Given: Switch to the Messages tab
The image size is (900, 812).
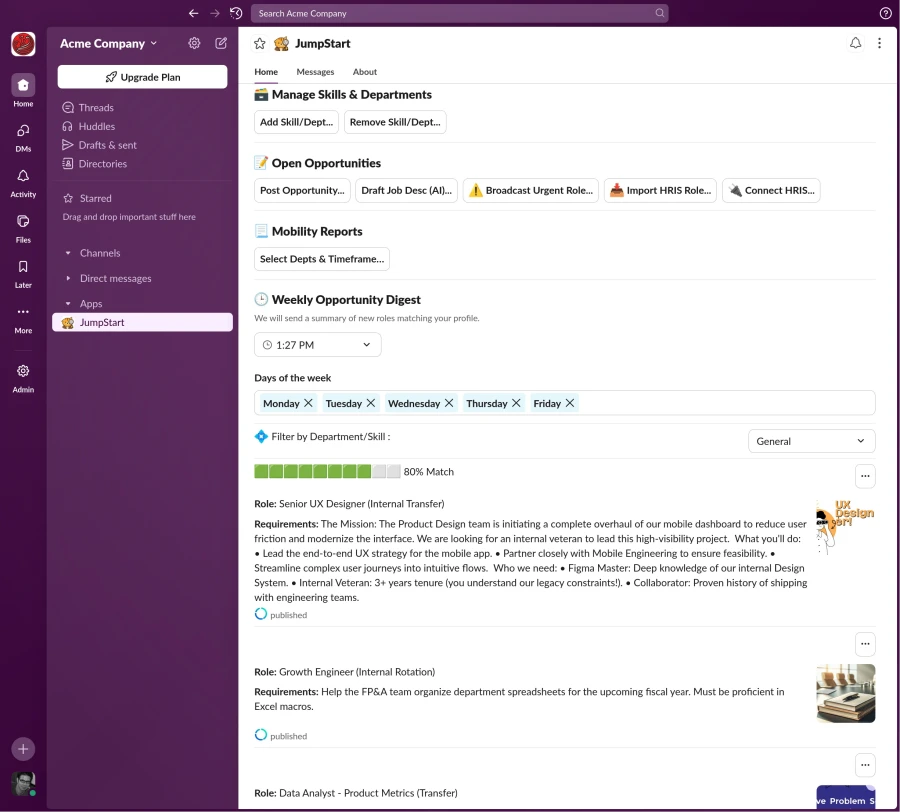Looking at the screenshot, I should tap(315, 71).
